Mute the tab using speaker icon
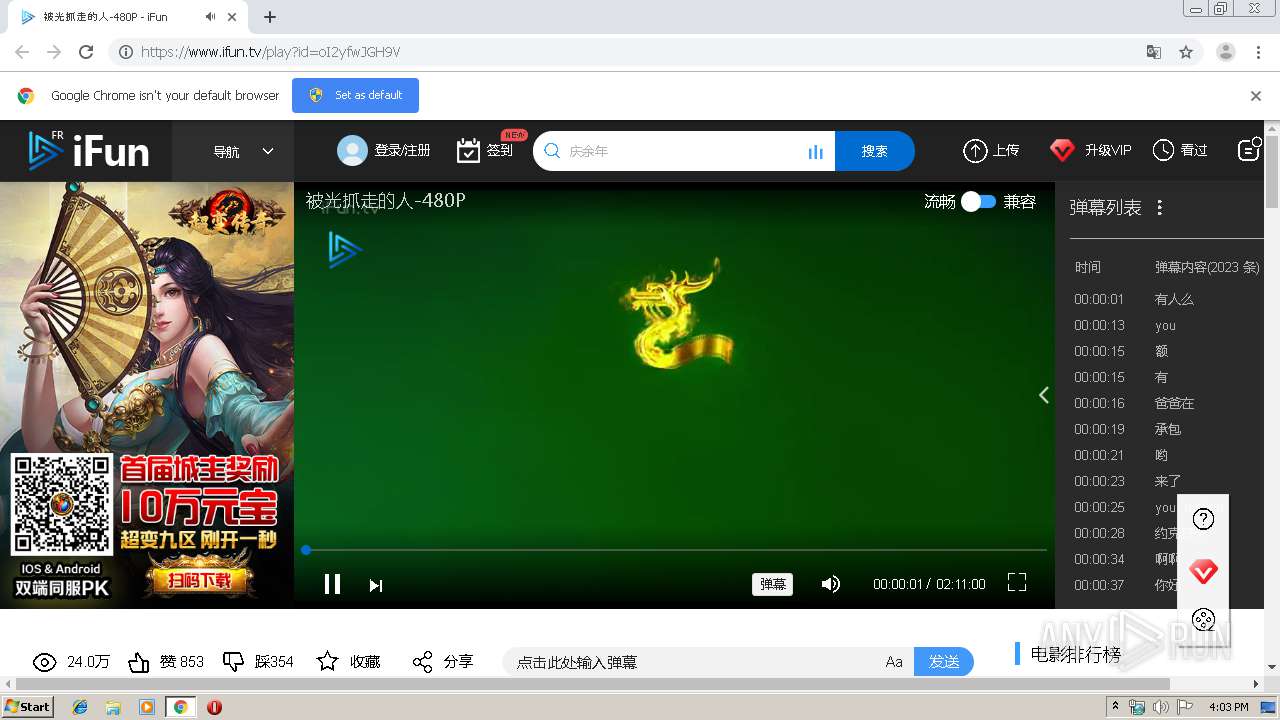This screenshot has width=1280, height=720. pos(210,17)
